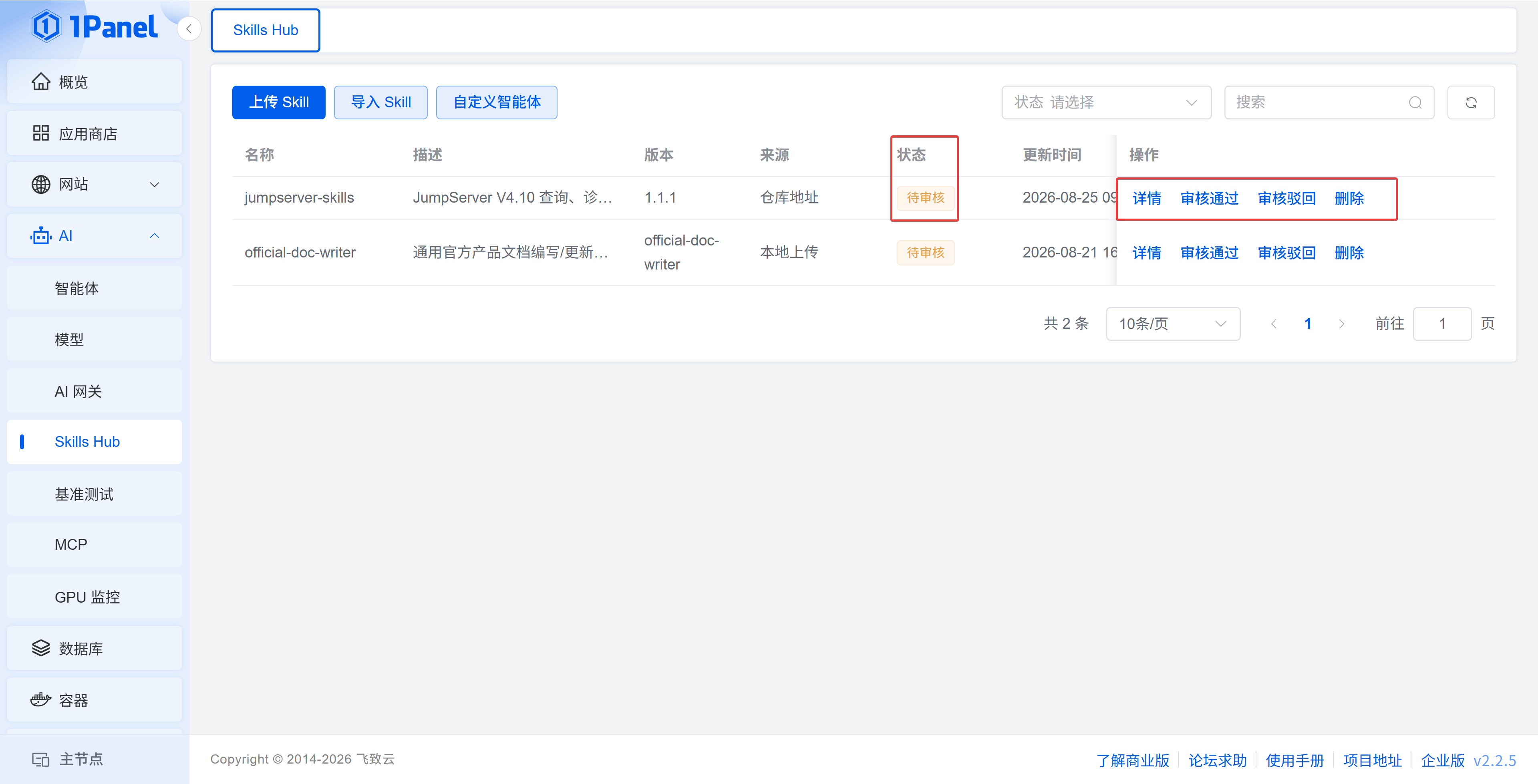Expand the 网站 submenu chevron
Image resolution: width=1538 pixels, height=784 pixels.
pos(155,185)
